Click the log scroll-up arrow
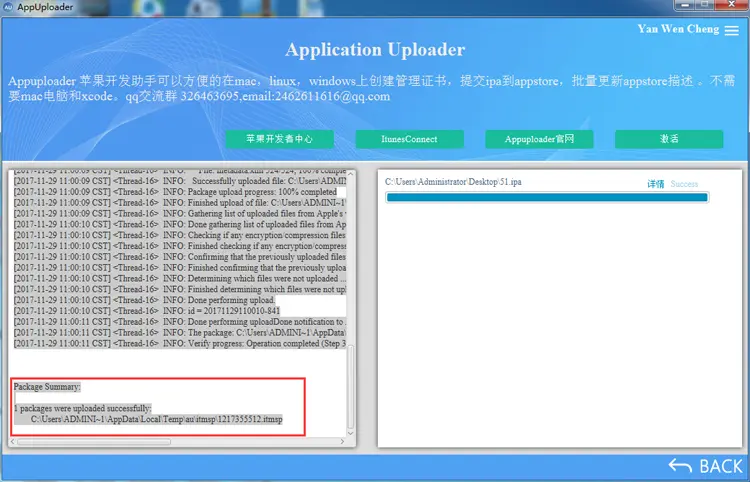Viewport: 750px width, 482px height. [351, 173]
